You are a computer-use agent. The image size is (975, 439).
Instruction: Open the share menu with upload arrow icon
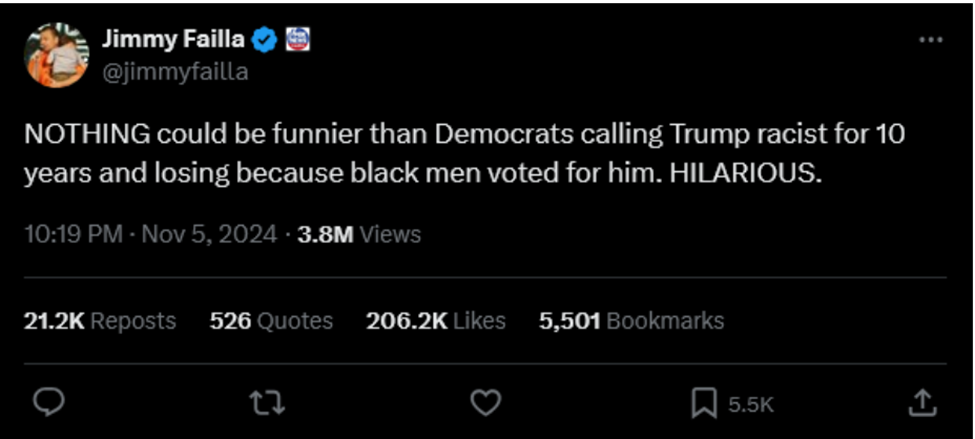click(922, 402)
